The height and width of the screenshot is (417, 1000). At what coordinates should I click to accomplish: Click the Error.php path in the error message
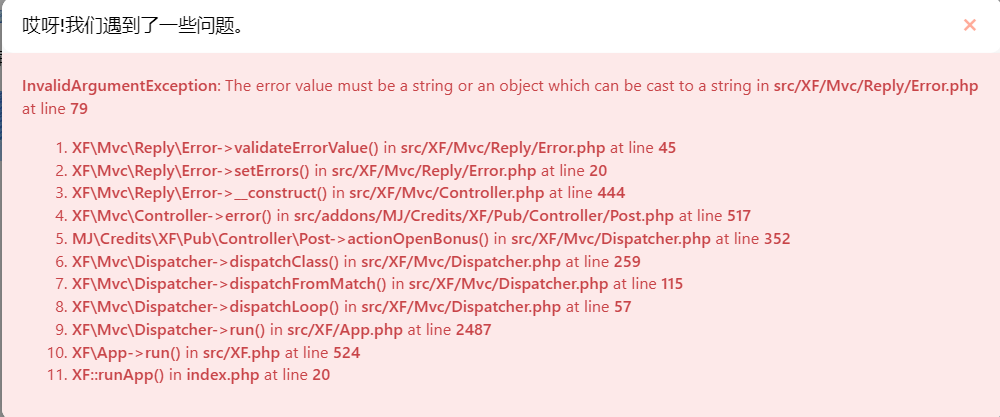(x=875, y=86)
